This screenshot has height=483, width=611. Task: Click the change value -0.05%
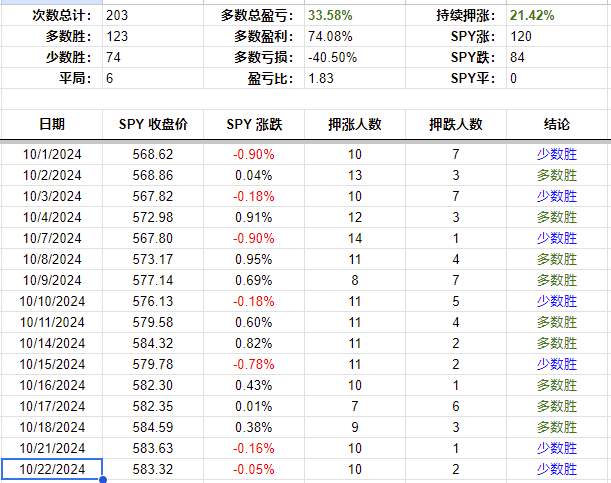click(x=254, y=469)
